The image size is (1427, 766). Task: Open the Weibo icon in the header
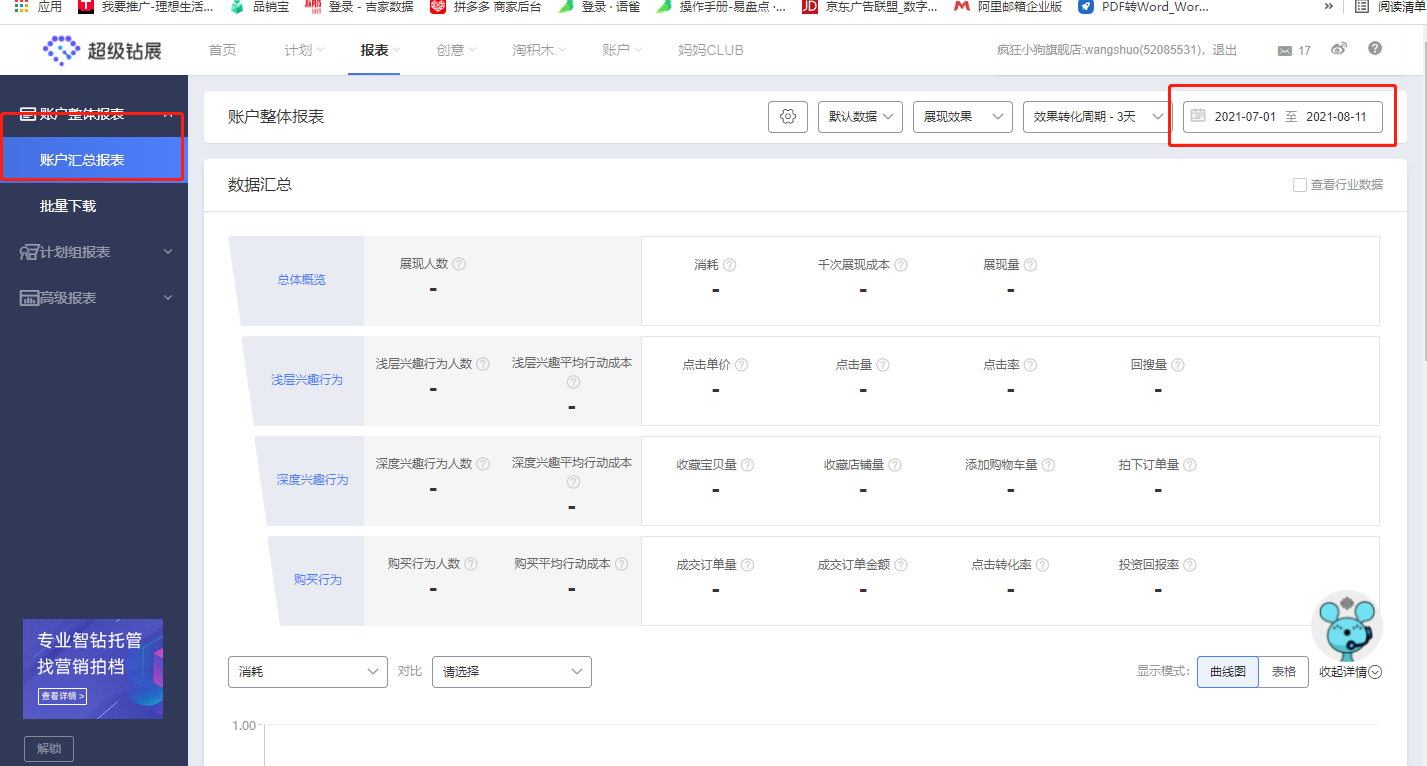(1339, 49)
